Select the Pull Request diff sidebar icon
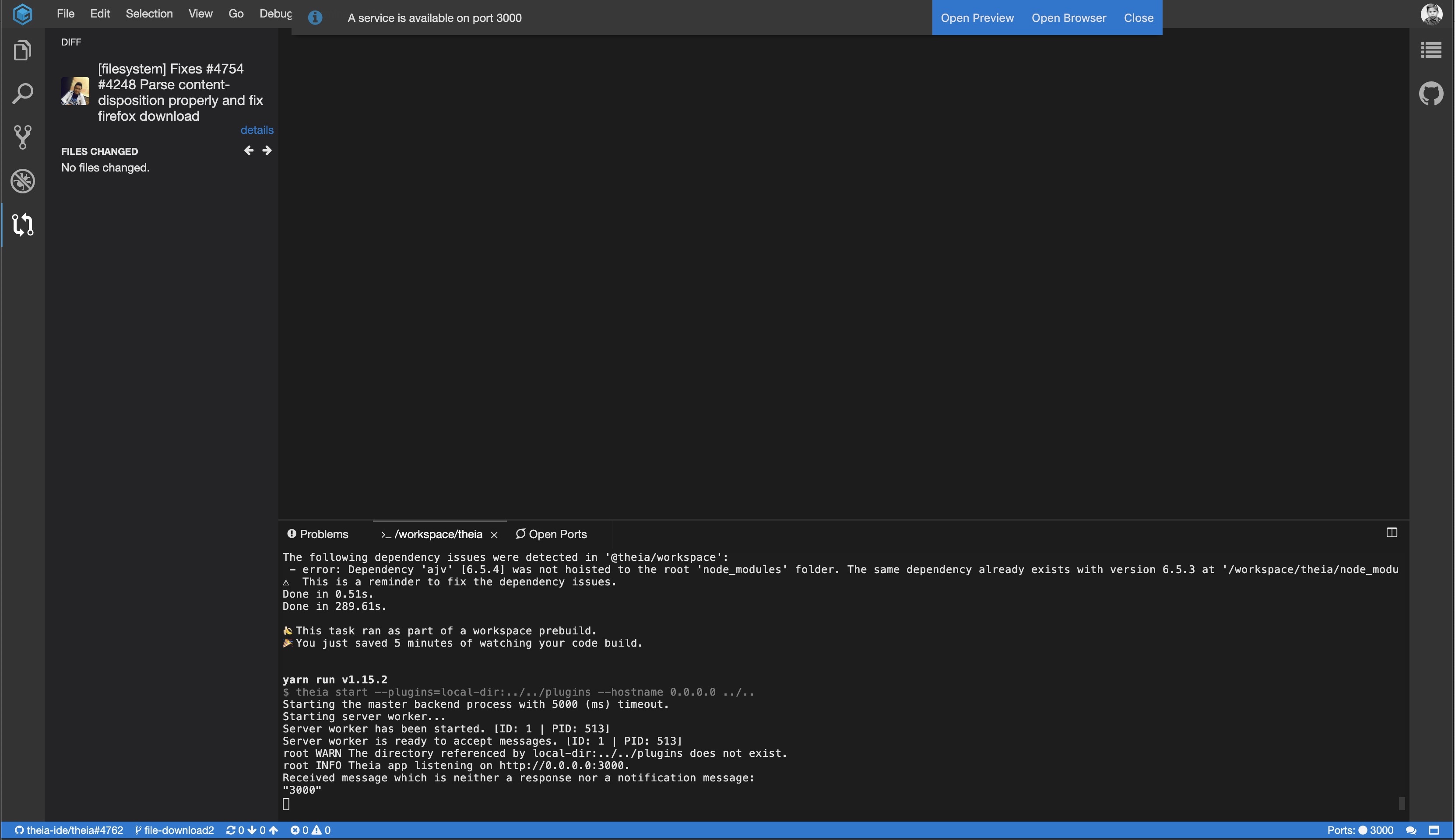 [22, 224]
